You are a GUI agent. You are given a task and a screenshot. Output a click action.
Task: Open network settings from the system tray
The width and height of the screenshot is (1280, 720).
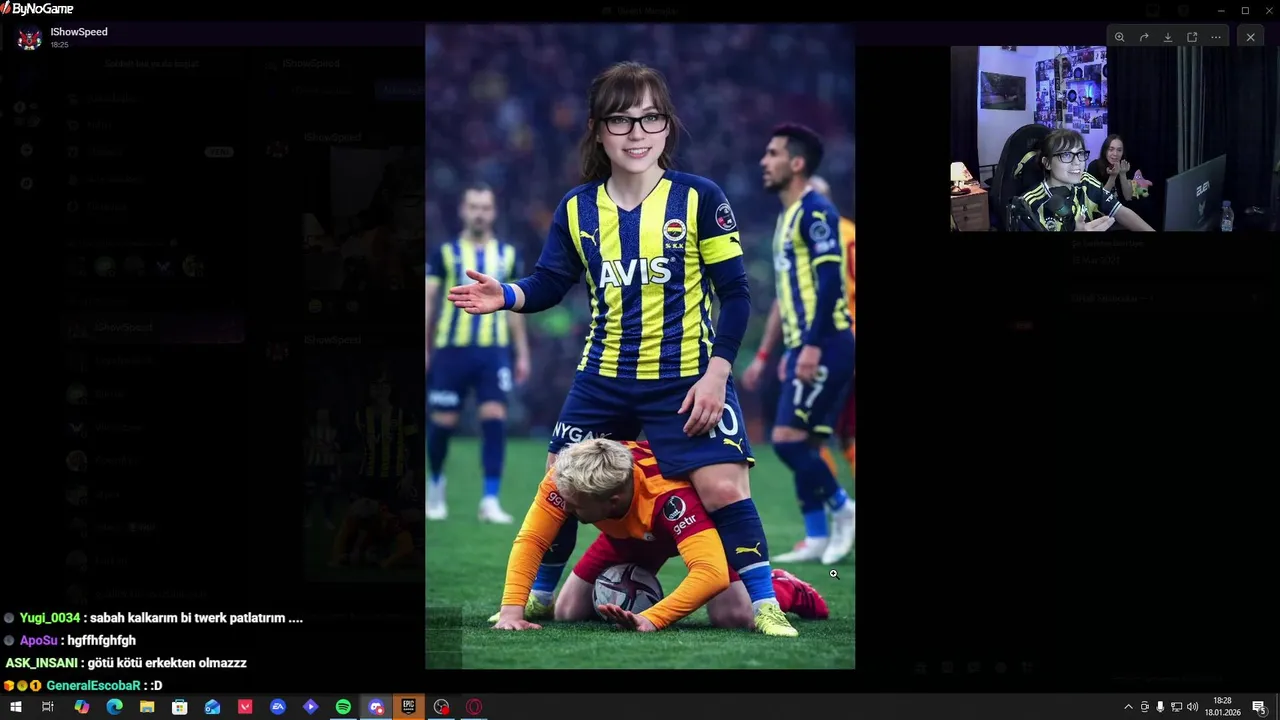click(x=1176, y=707)
